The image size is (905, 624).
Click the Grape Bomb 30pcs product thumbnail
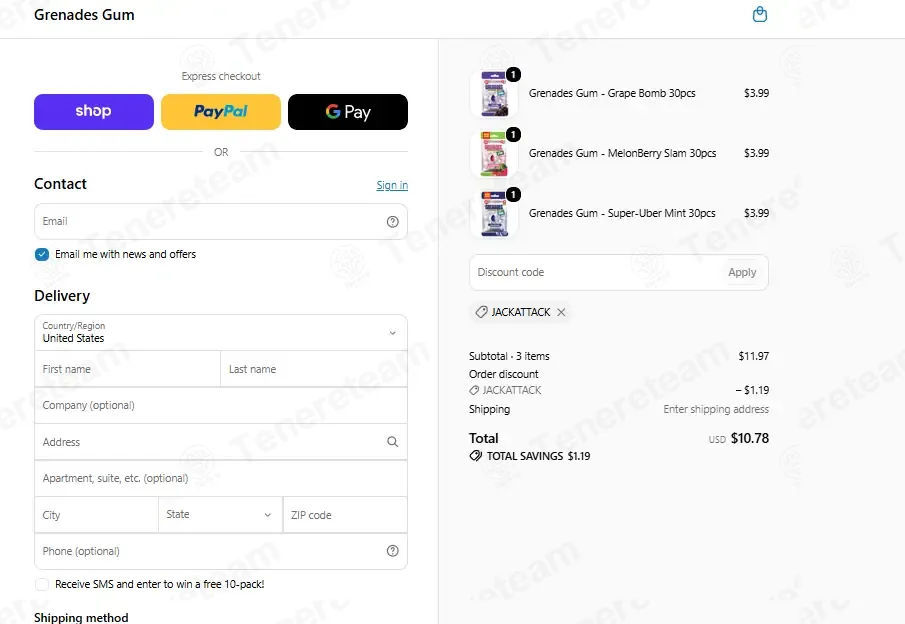[x=494, y=94]
